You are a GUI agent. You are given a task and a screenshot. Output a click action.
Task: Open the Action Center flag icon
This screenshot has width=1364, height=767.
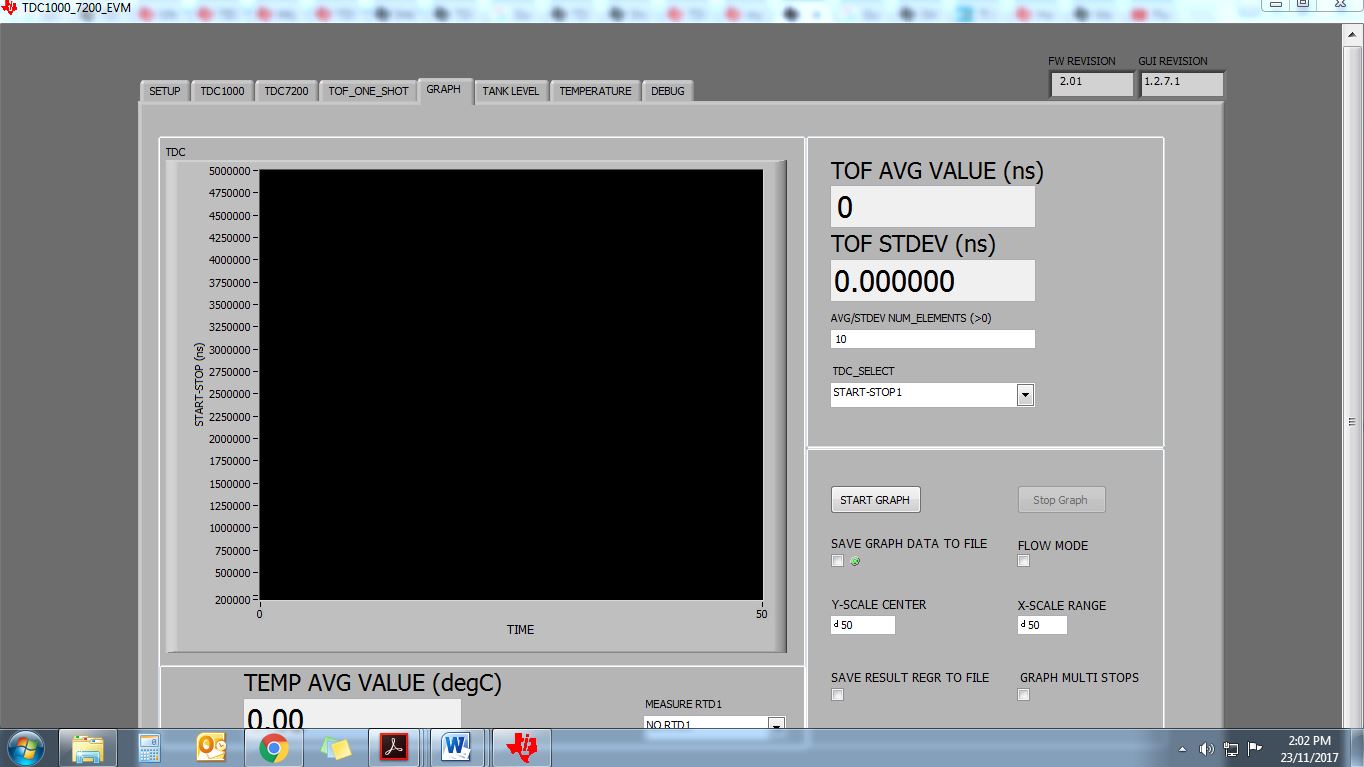1255,749
